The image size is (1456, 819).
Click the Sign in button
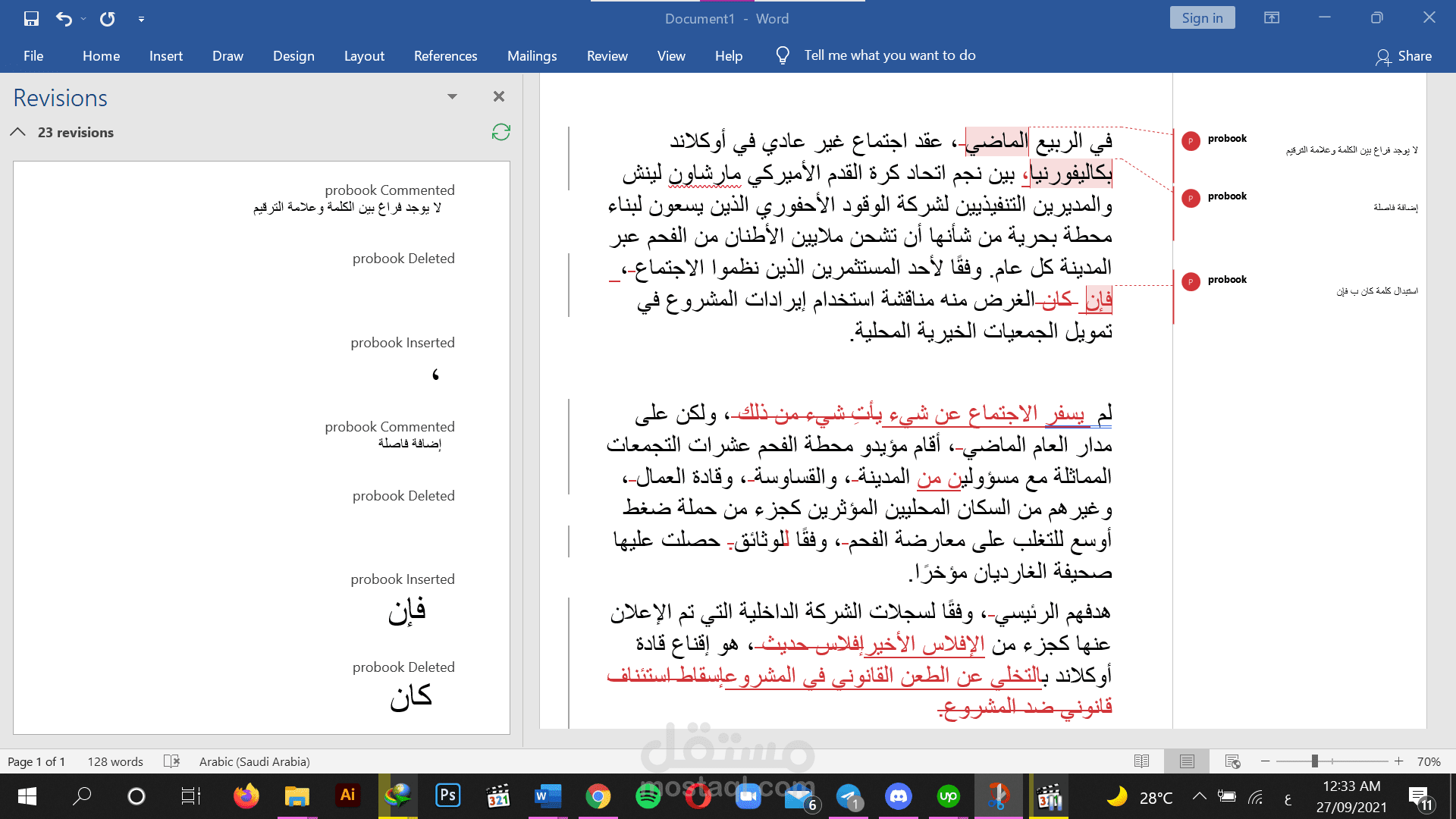tap(1202, 18)
